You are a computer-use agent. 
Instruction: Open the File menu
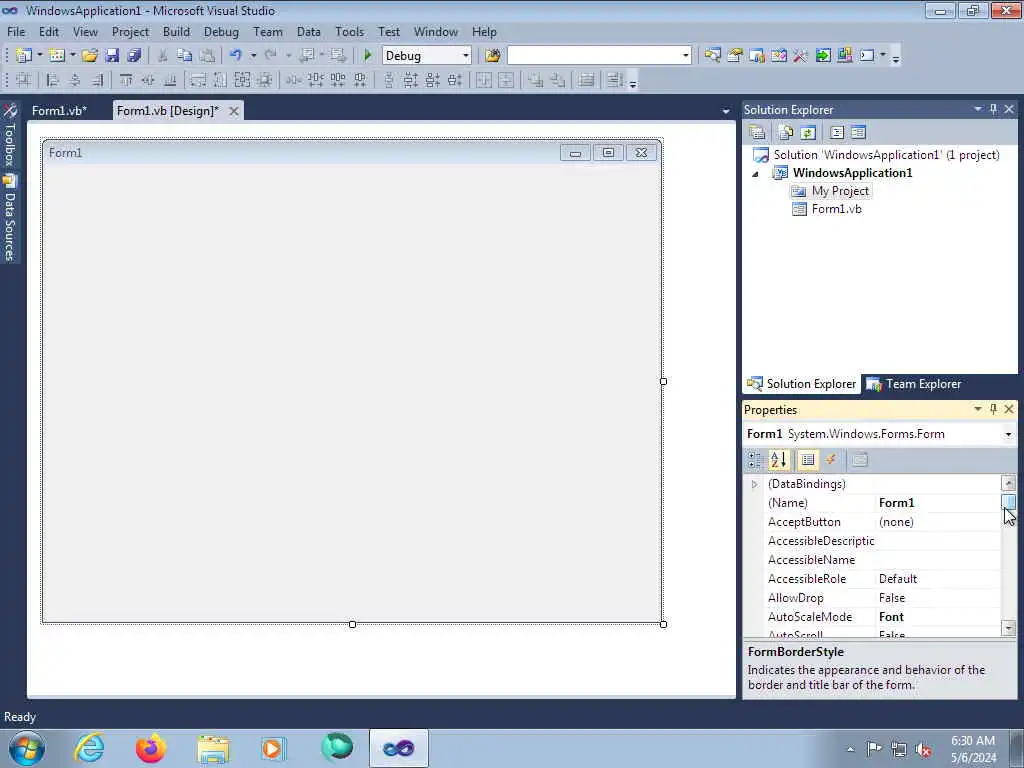[16, 31]
